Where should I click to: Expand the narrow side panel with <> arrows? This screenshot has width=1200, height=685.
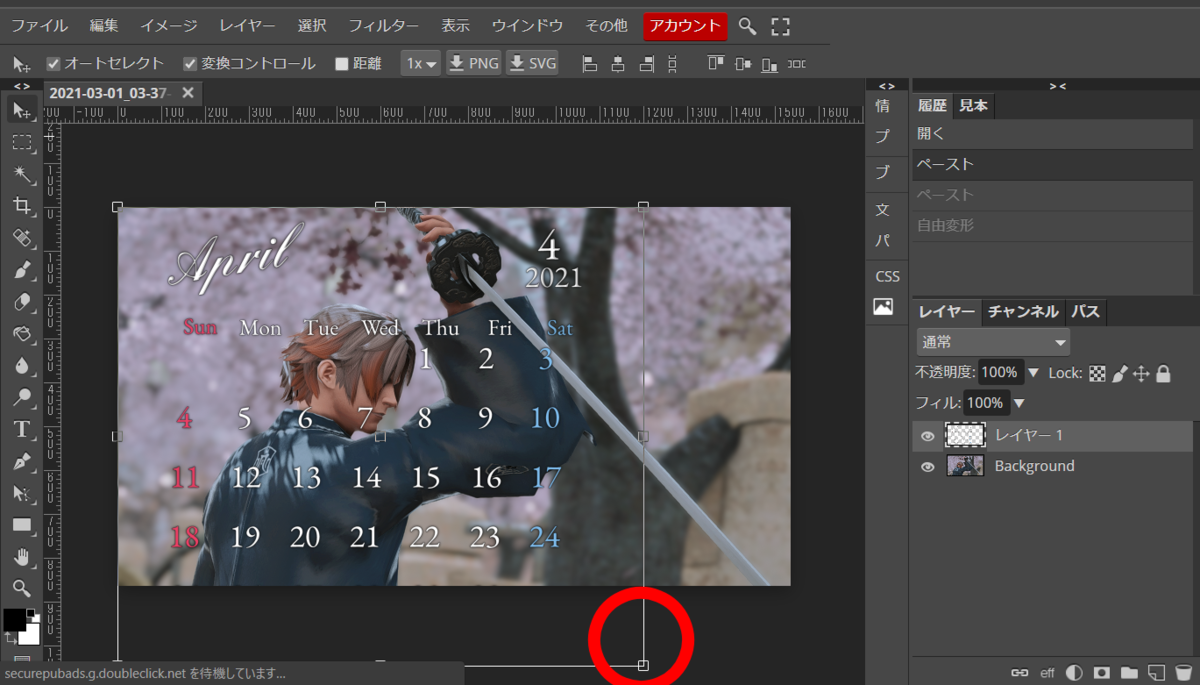885,86
